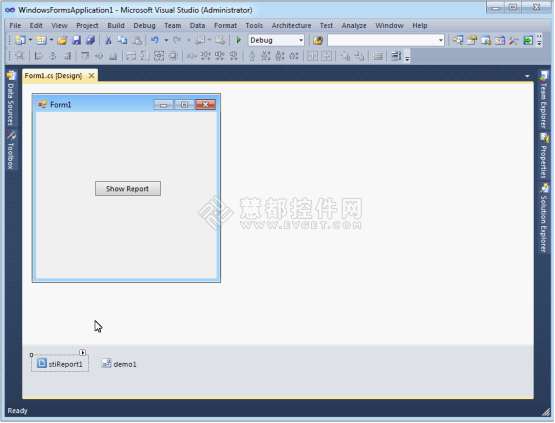Open the Test menu
555x423 pixels.
point(326,25)
